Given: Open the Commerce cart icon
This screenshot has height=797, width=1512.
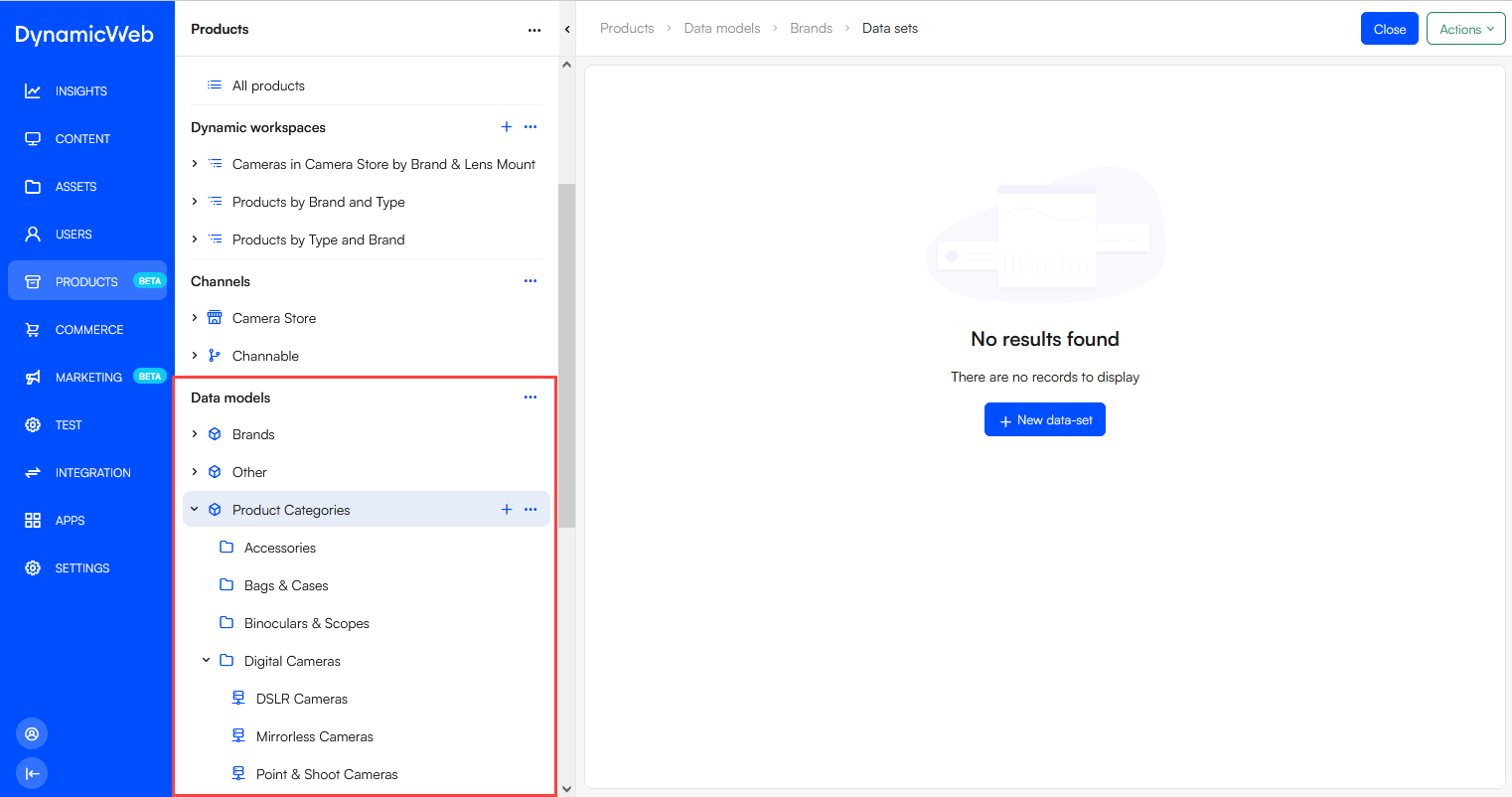Looking at the screenshot, I should 33,330.
